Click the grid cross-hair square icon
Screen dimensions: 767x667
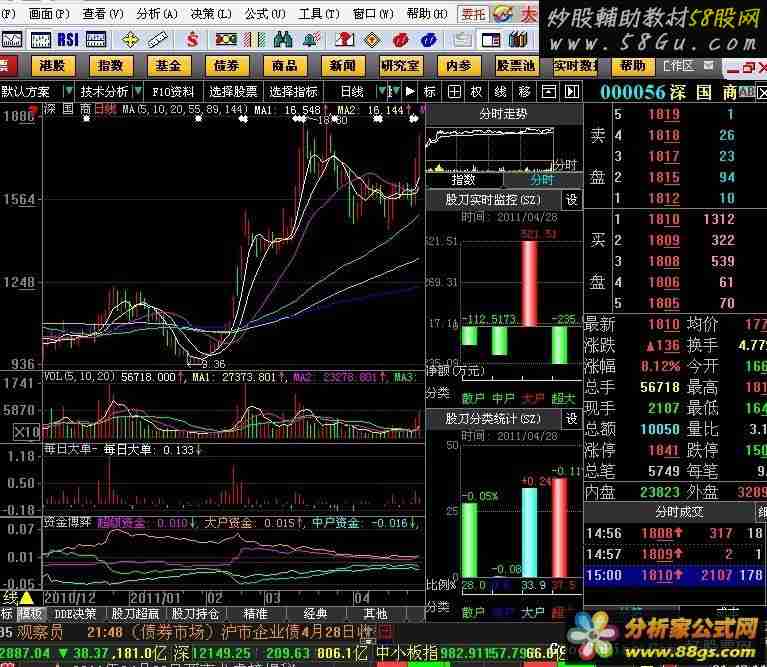pos(454,91)
